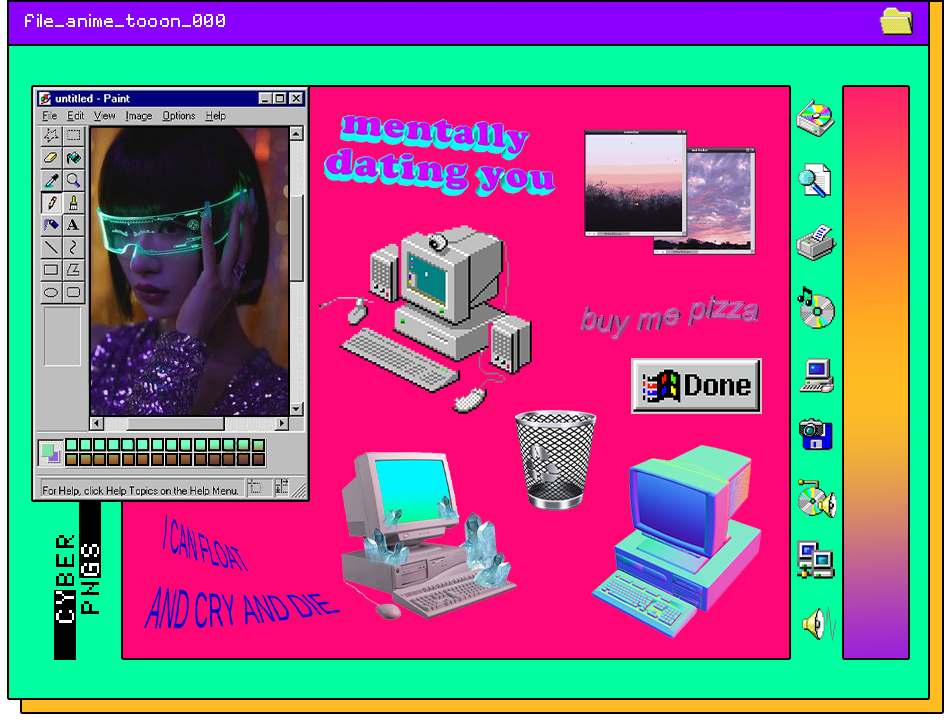Image resolution: width=950 pixels, height=723 pixels.
Task: Open the Help menu in Paint
Action: pyautogui.click(x=216, y=116)
